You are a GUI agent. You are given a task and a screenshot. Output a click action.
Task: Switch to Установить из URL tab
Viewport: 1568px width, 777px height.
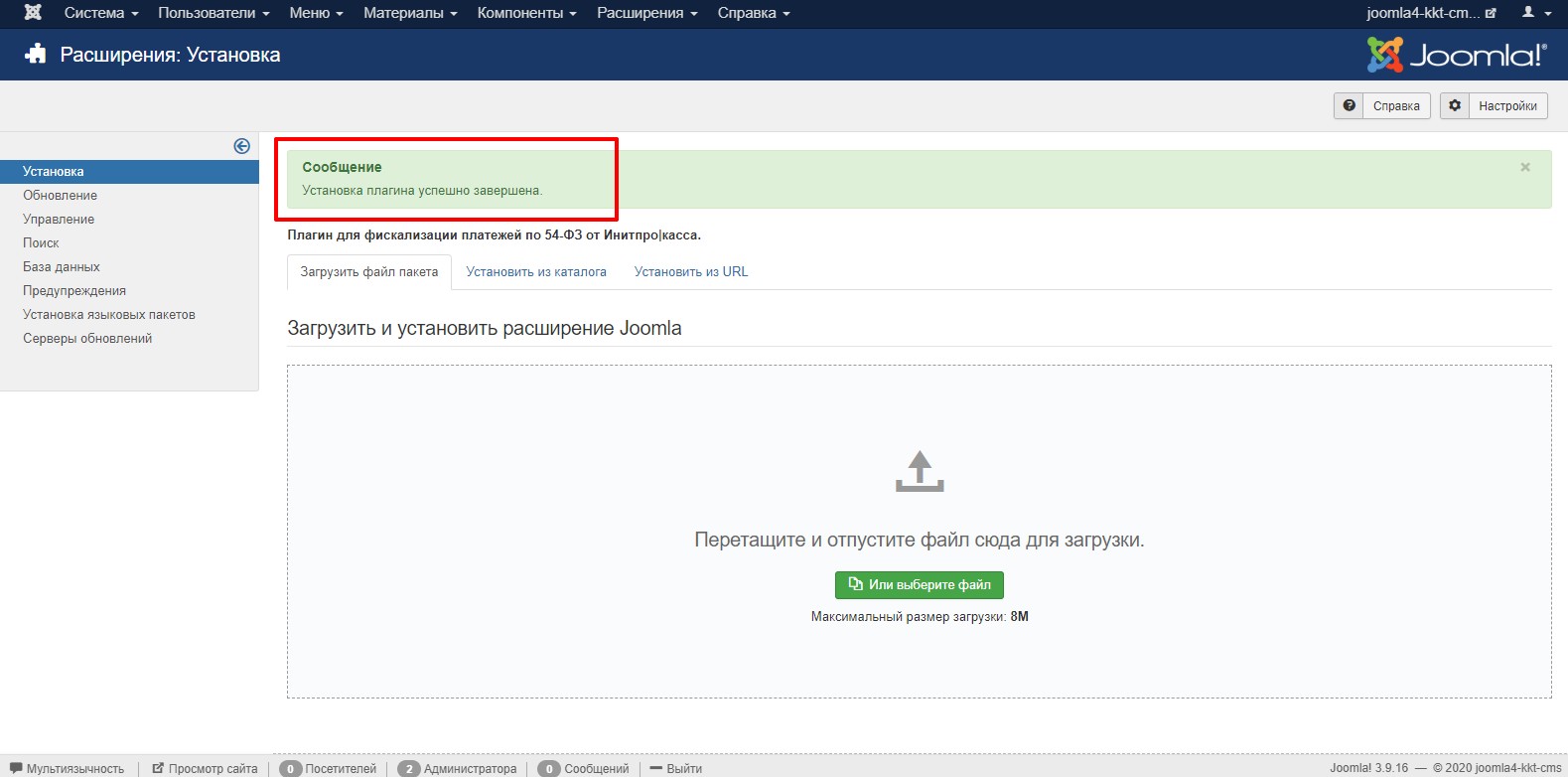(x=691, y=272)
